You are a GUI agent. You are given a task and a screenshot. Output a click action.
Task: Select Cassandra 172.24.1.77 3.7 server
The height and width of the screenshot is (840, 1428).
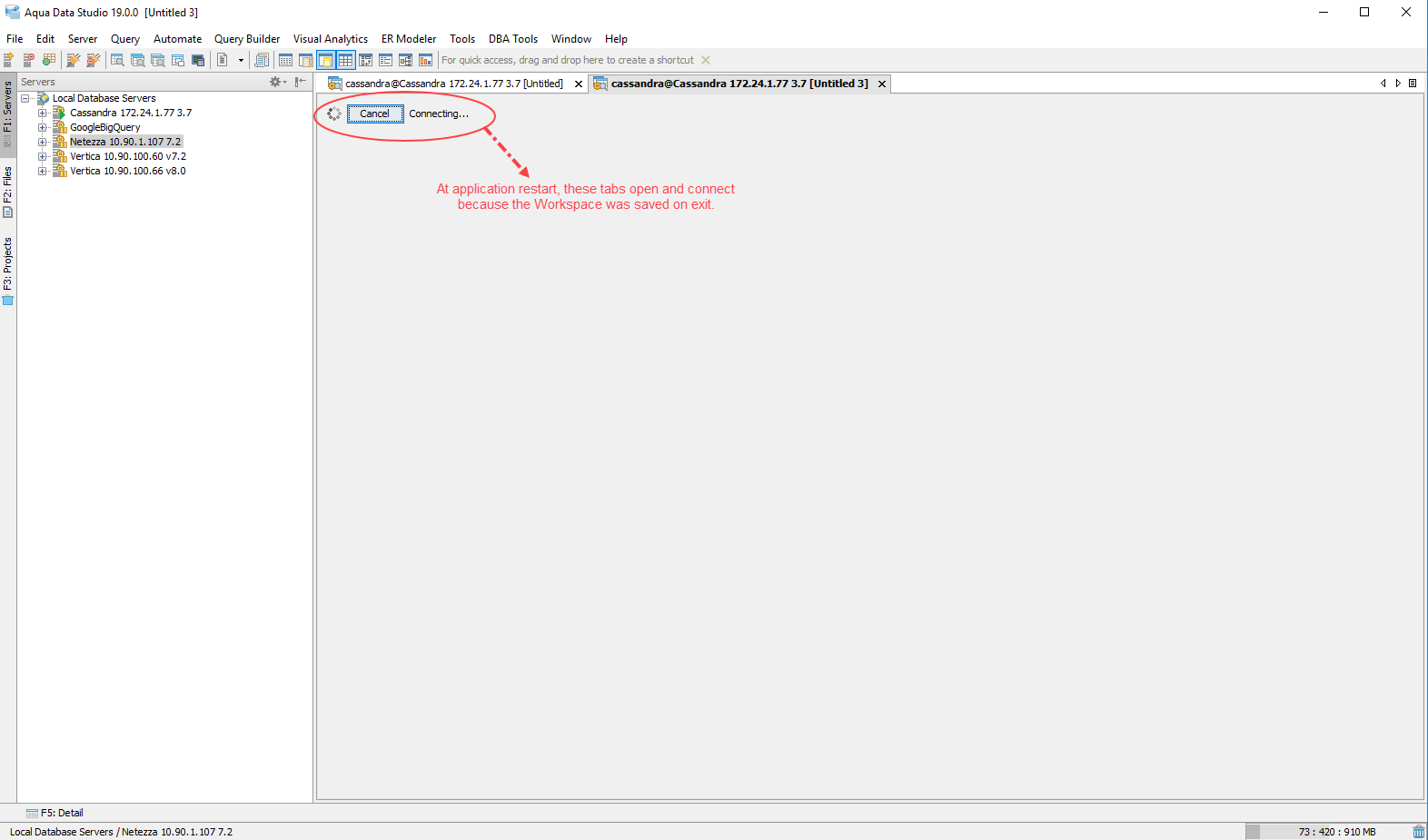point(131,113)
